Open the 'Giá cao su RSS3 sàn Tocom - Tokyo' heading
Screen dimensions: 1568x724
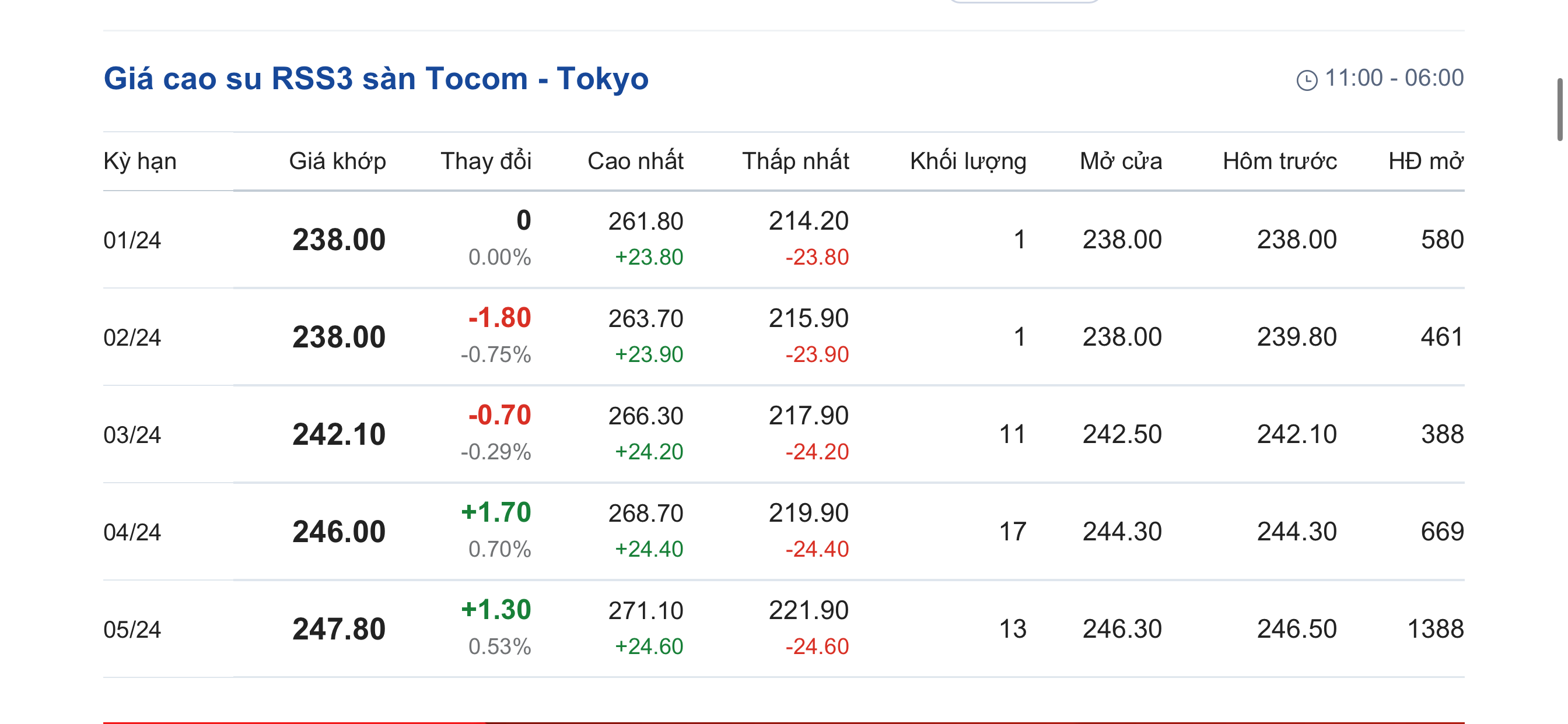376,79
